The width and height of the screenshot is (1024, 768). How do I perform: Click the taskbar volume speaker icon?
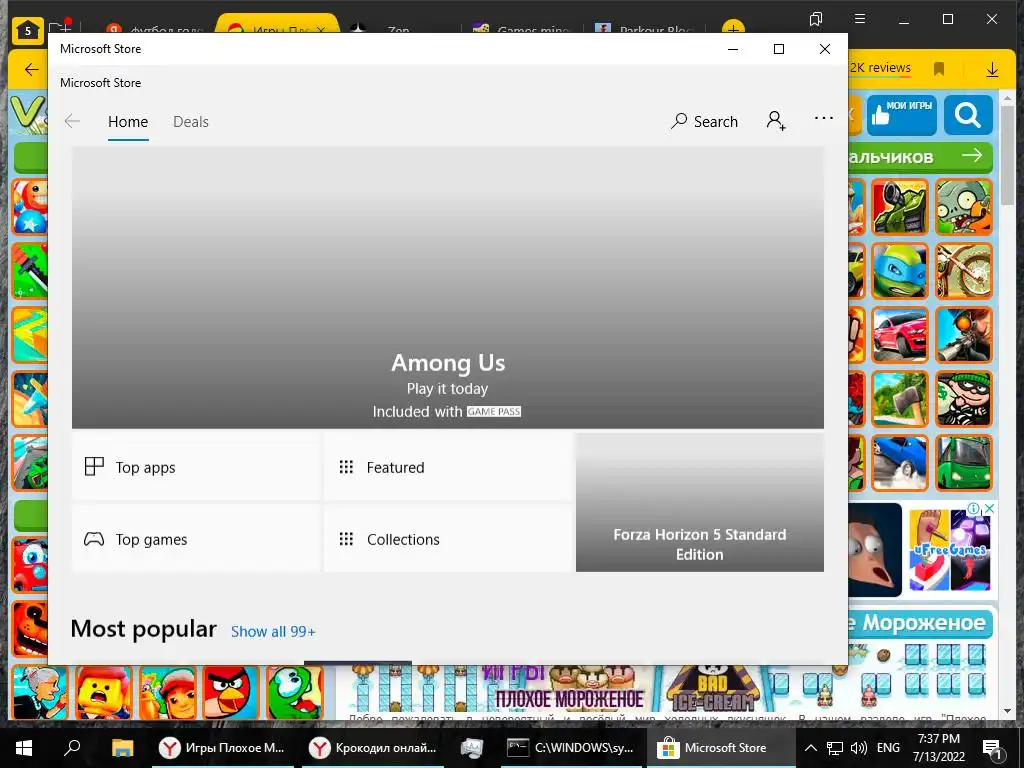pos(859,748)
